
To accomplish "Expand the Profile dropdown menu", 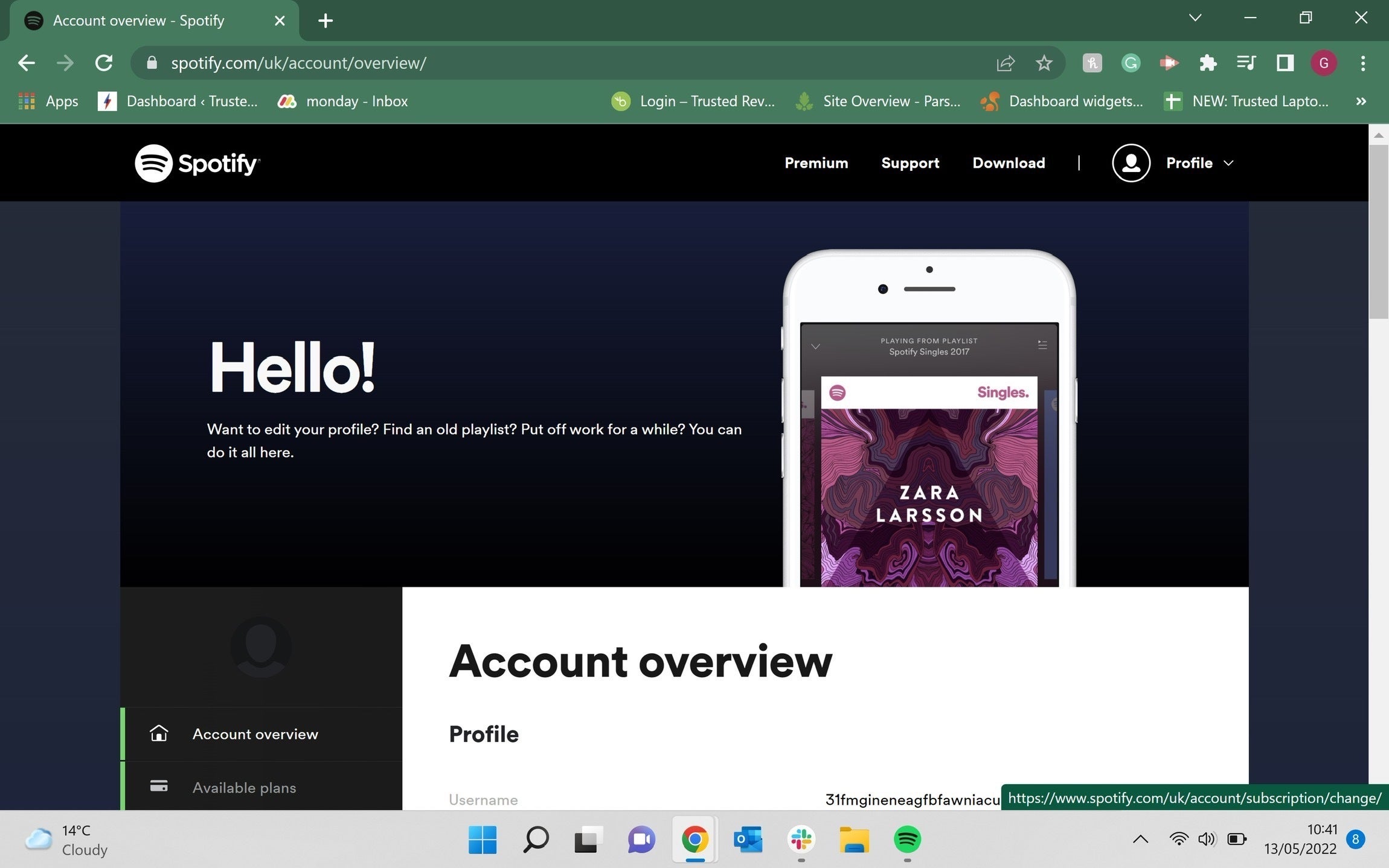I will click(1199, 163).
